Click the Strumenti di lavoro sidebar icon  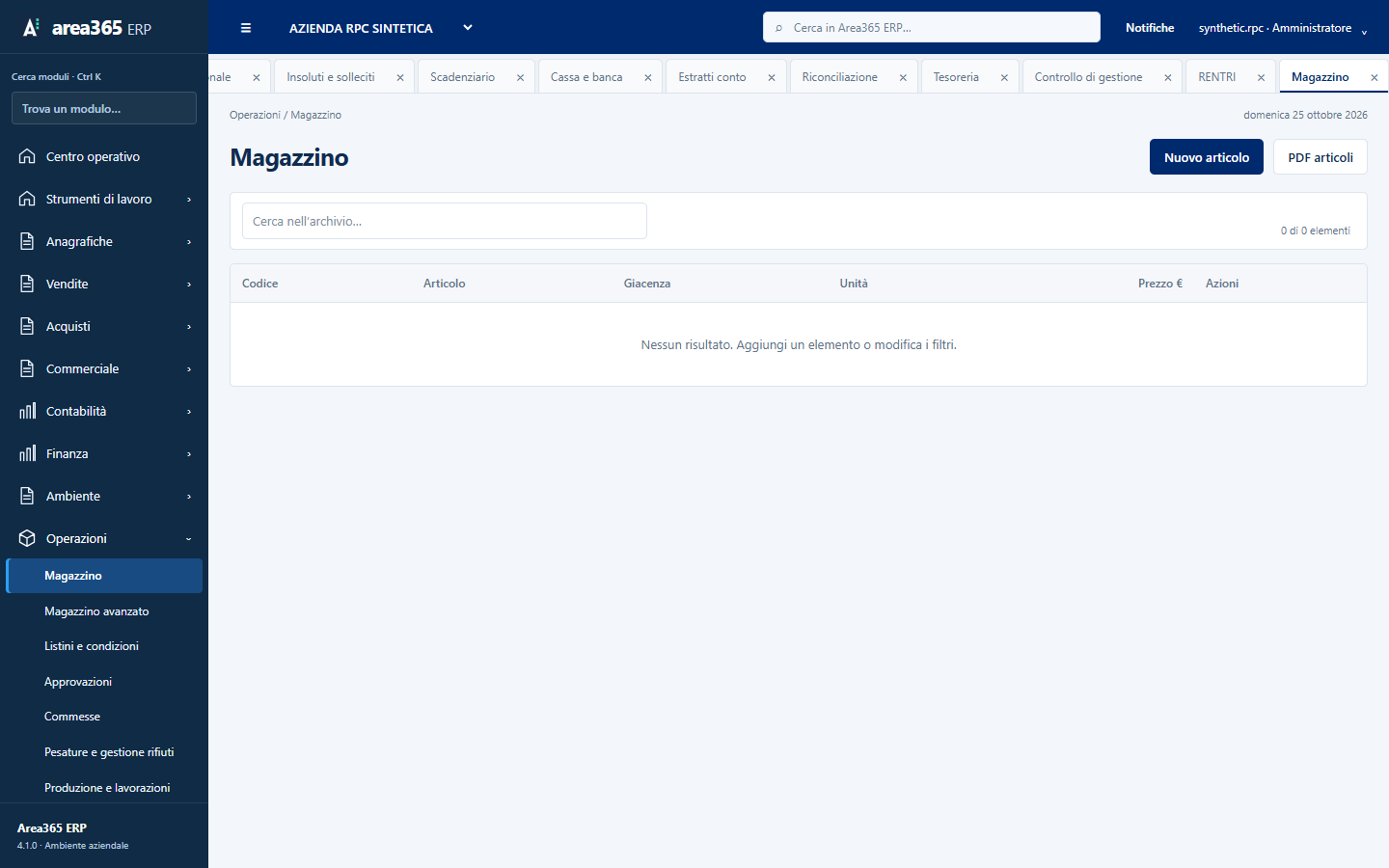click(27, 199)
